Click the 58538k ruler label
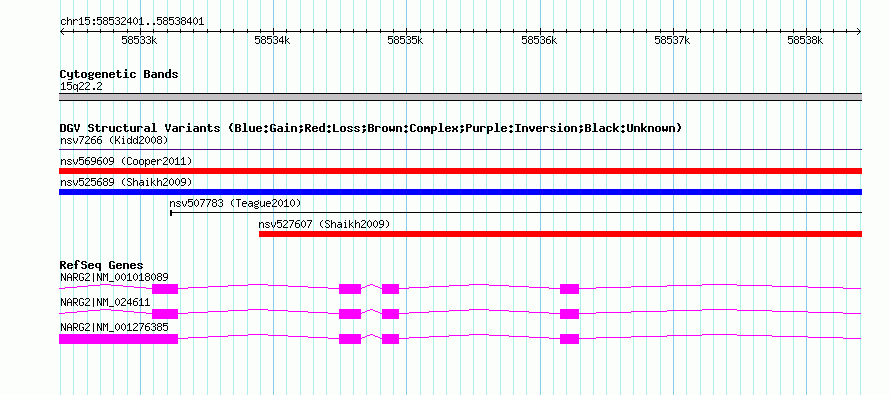Viewport: 890px width, 395px height. [x=805, y=41]
